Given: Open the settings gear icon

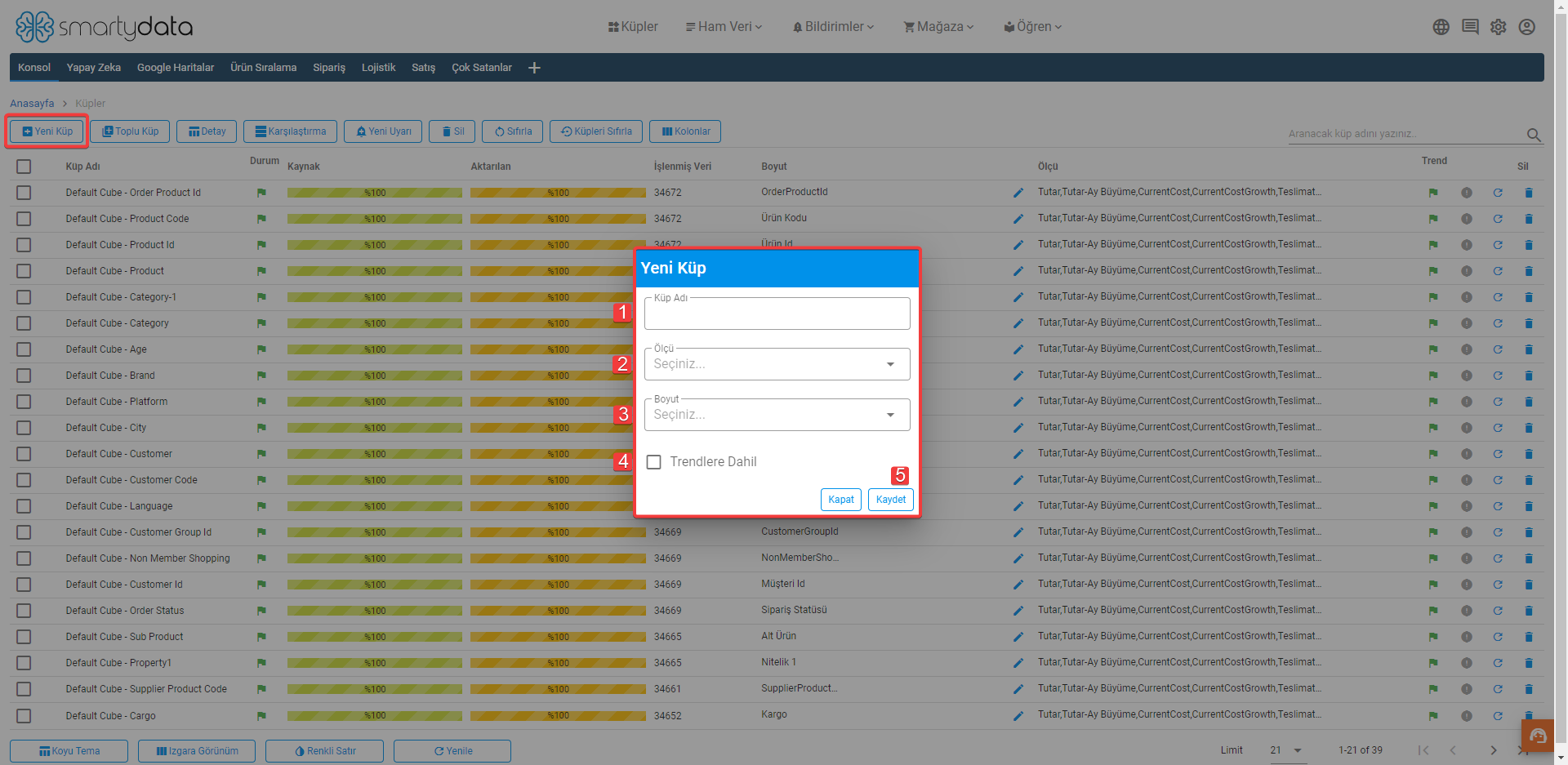Looking at the screenshot, I should pos(1498,27).
